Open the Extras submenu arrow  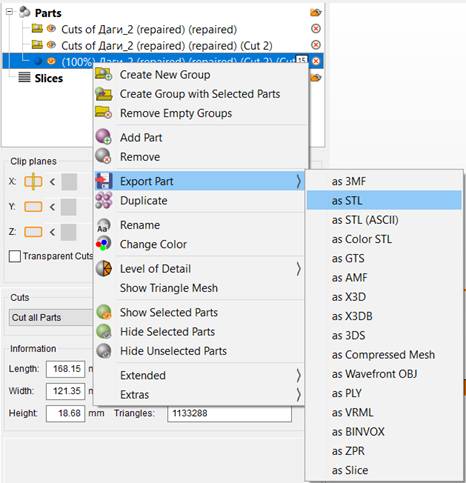click(x=298, y=395)
